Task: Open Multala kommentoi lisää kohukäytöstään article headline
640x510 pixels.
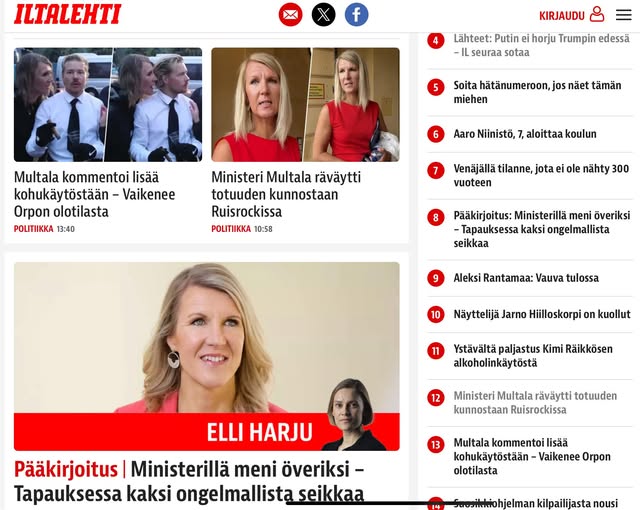Action: click(95, 194)
